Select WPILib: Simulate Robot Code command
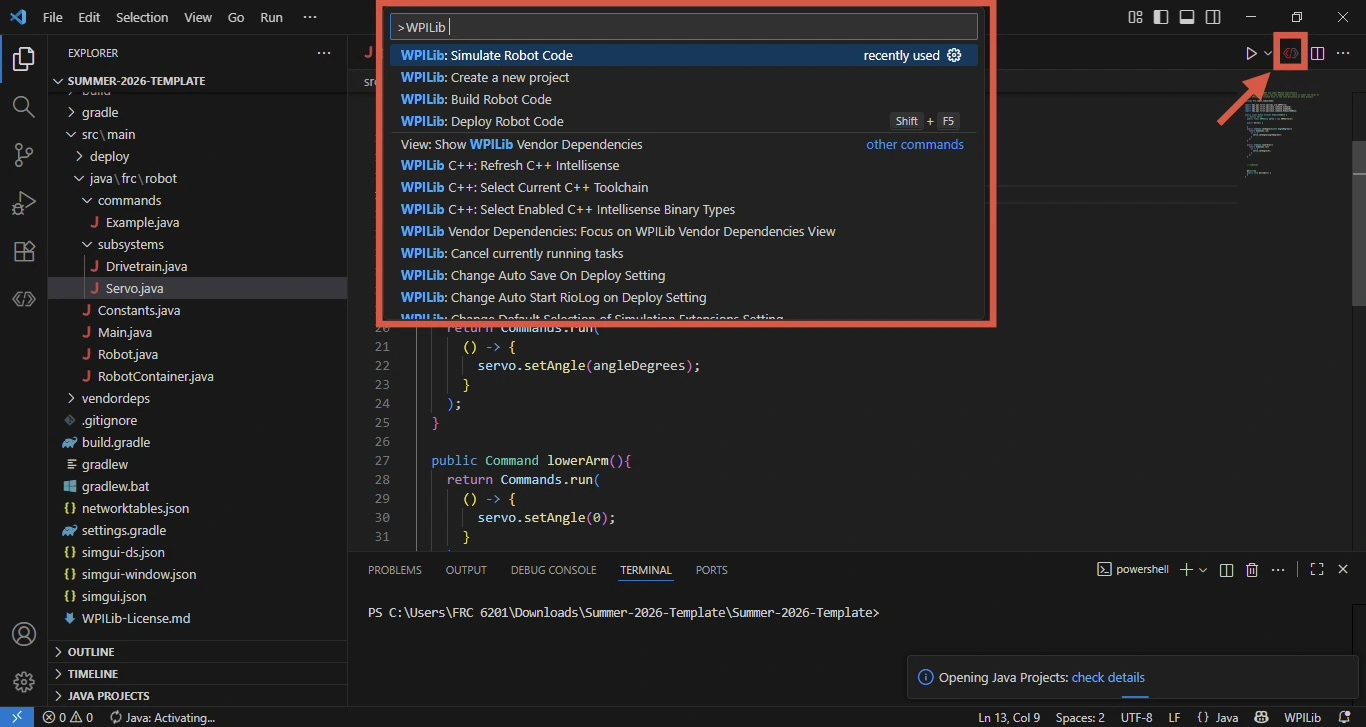 coord(683,55)
